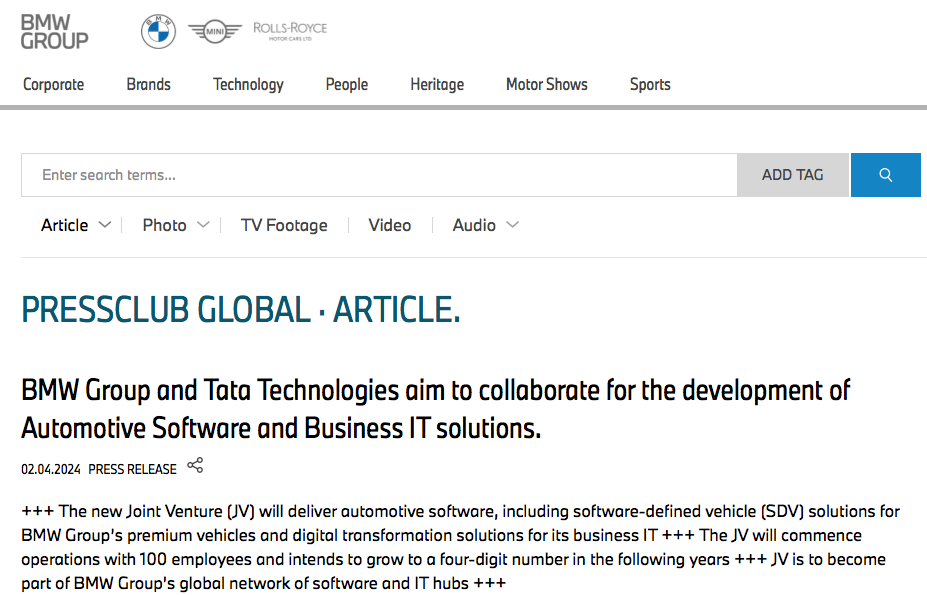Open the Corporate menu
Viewport: 927px width, 595px height.
[x=54, y=85]
